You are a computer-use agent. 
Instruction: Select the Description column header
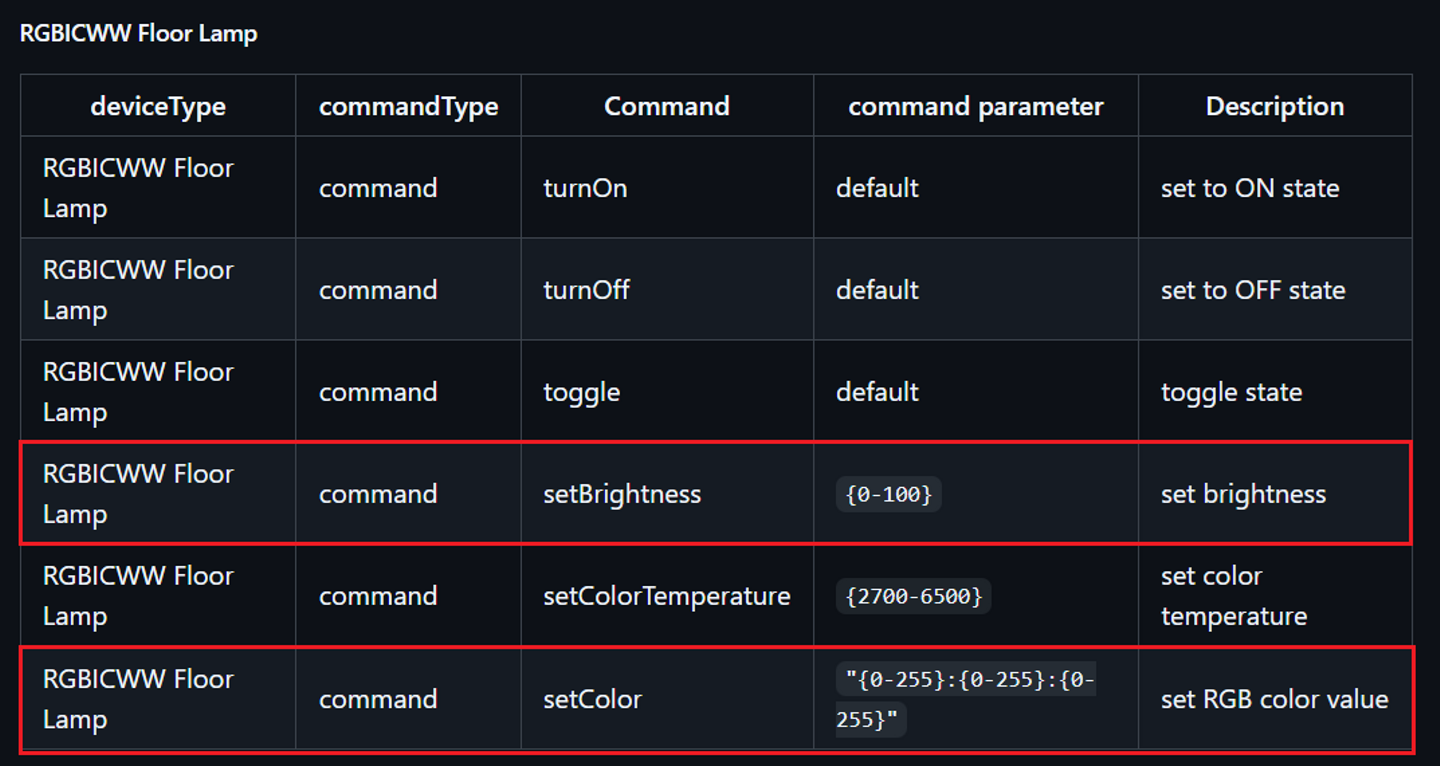click(1274, 106)
